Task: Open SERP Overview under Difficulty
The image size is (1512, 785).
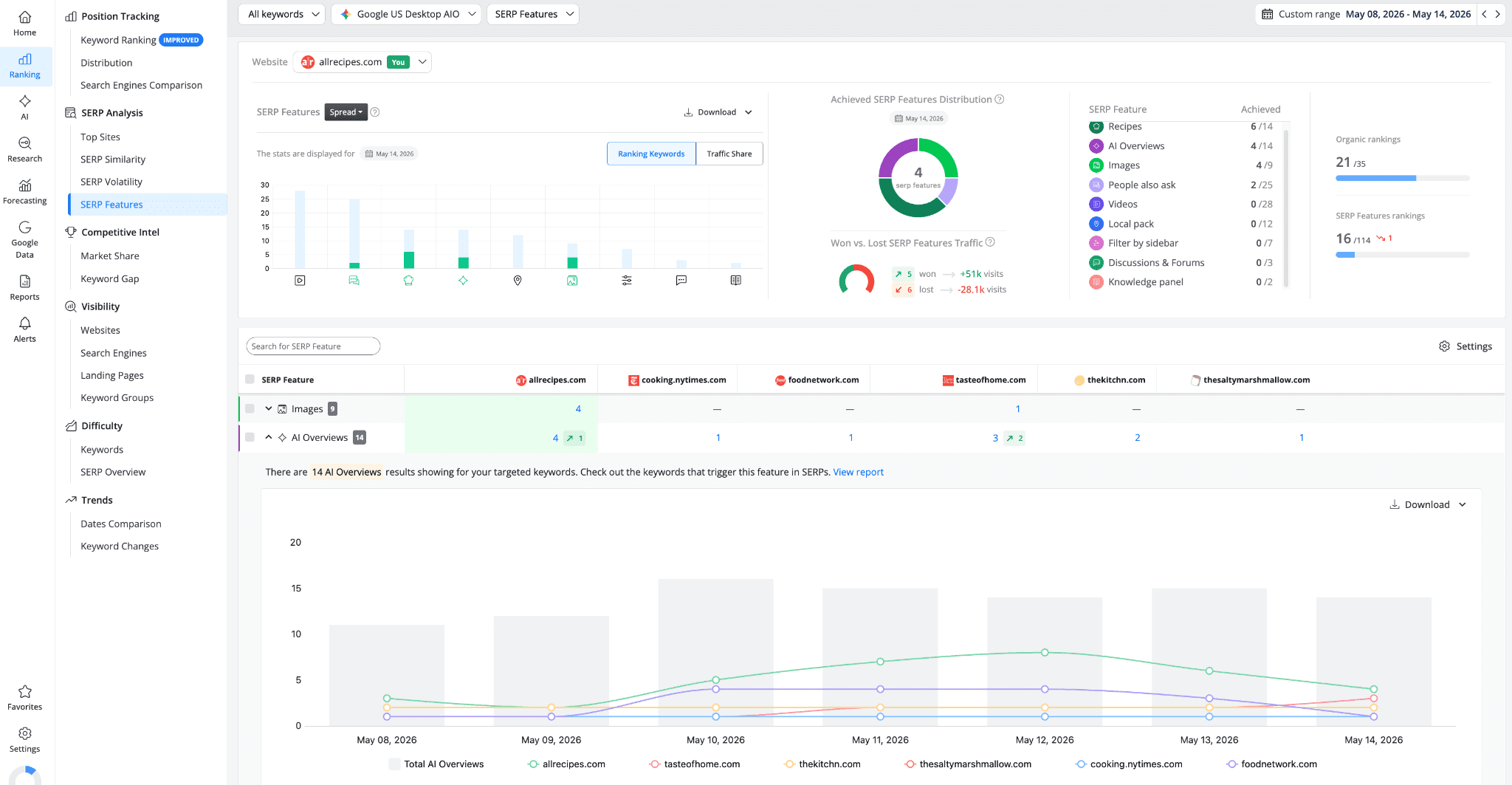Action: 113,472
